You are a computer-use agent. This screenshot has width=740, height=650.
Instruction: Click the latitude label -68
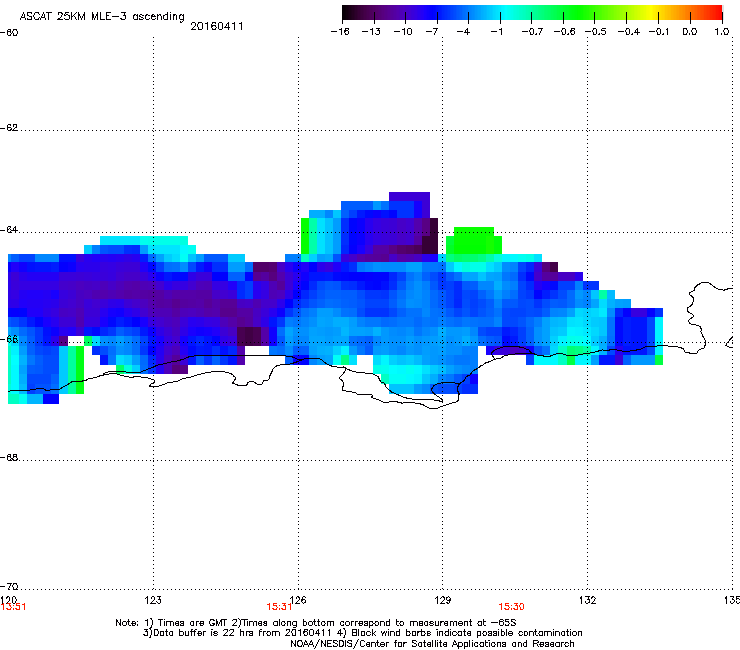coord(9,457)
